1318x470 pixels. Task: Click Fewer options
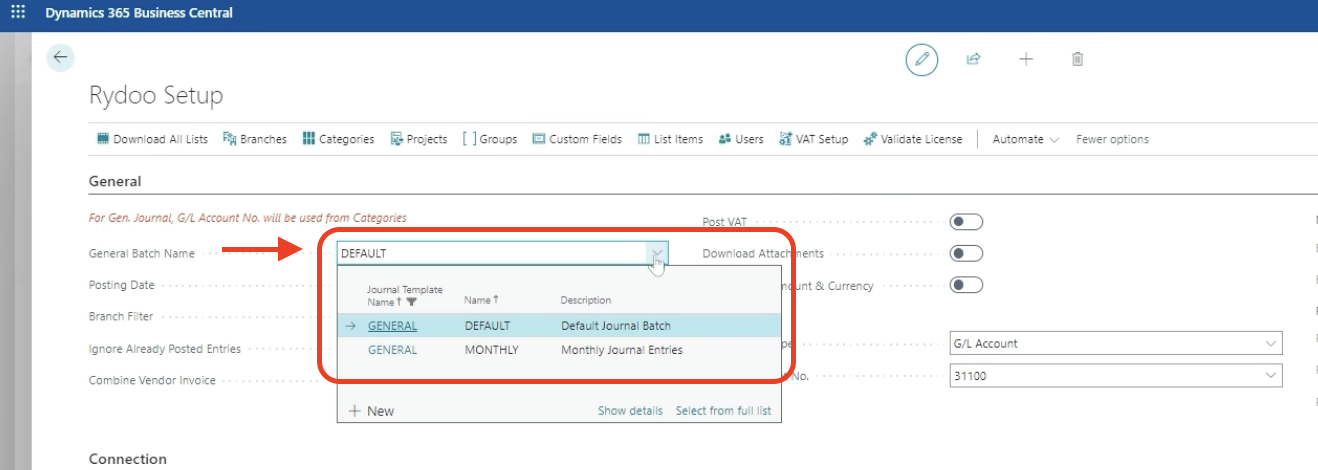coord(1112,139)
